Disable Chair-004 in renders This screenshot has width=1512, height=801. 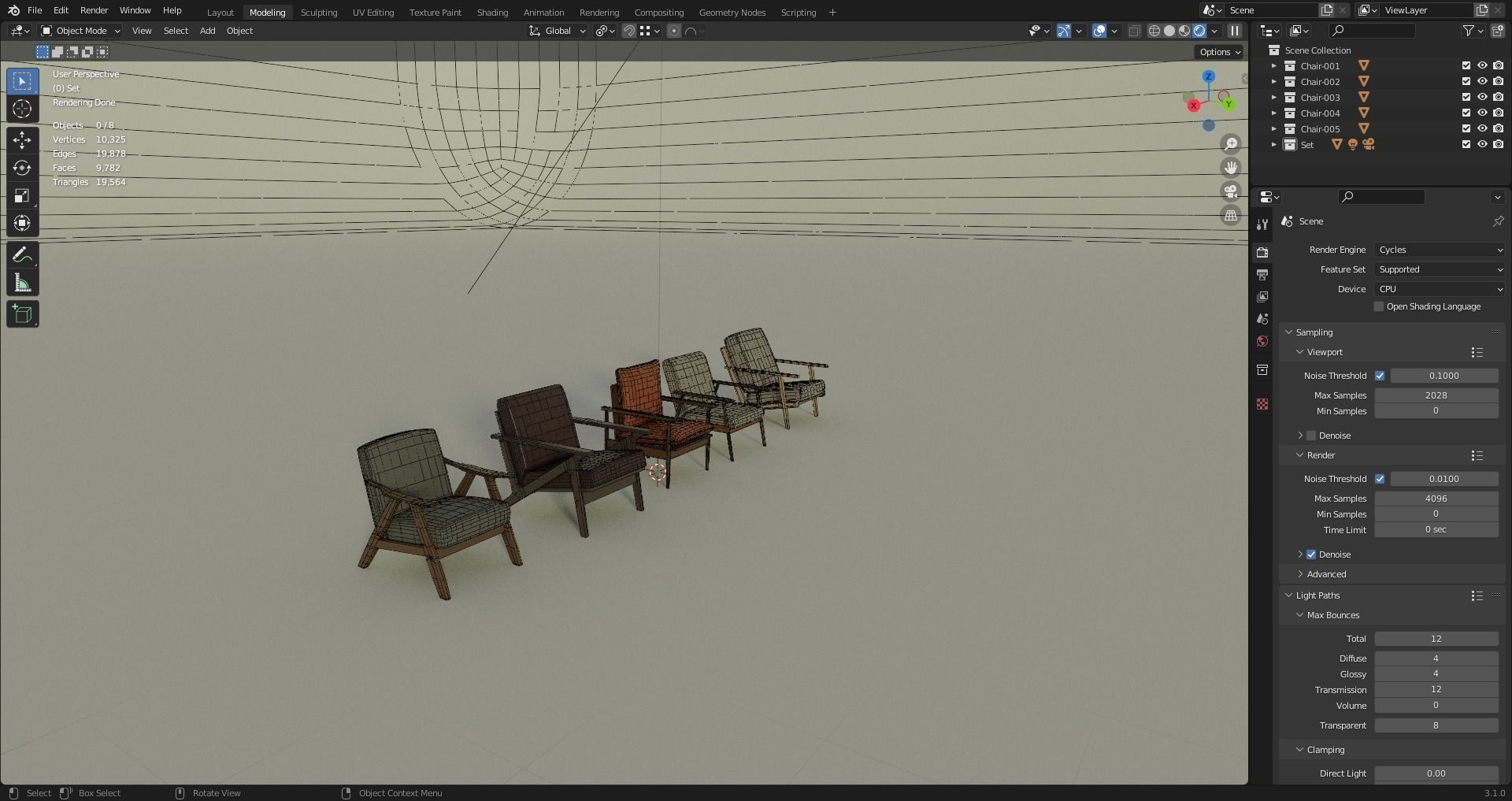[1498, 113]
